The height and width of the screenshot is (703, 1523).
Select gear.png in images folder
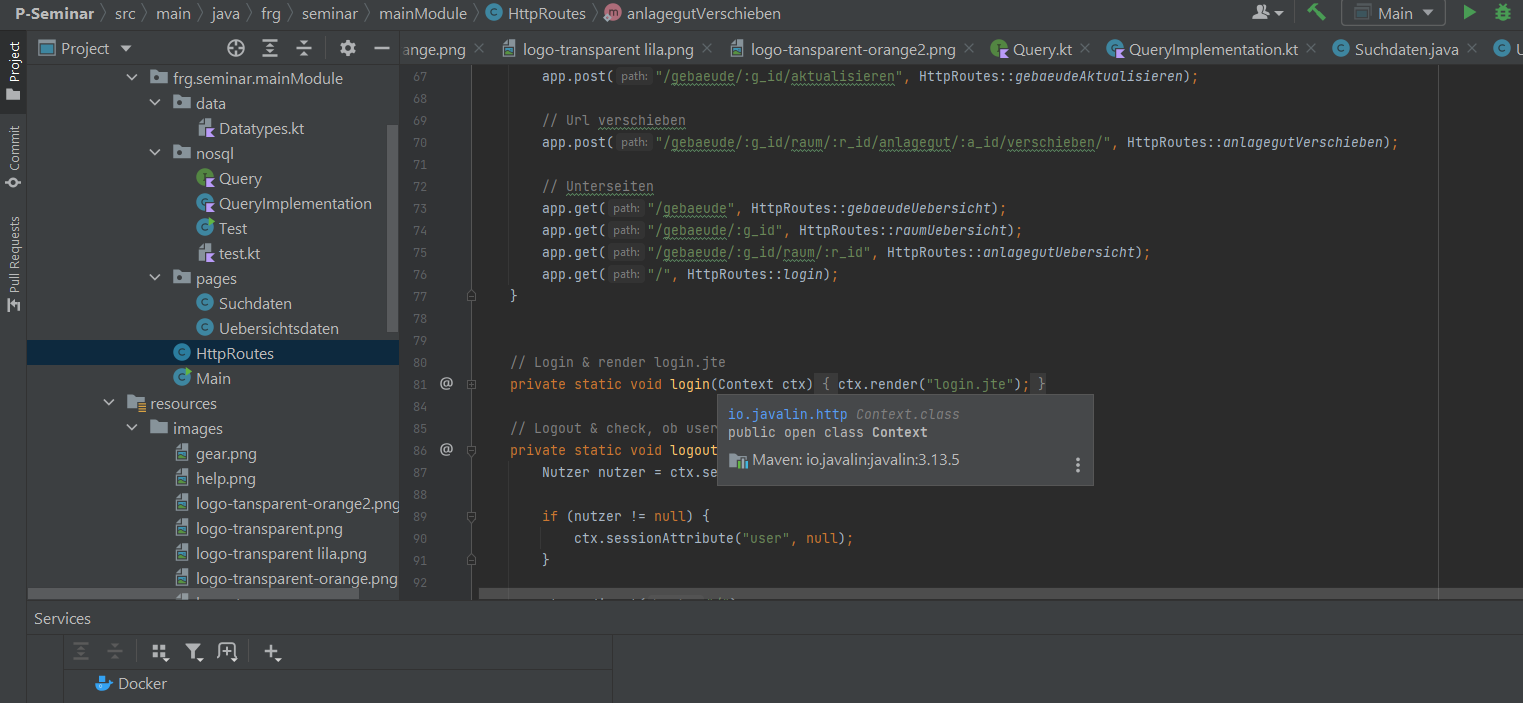tap(215, 453)
